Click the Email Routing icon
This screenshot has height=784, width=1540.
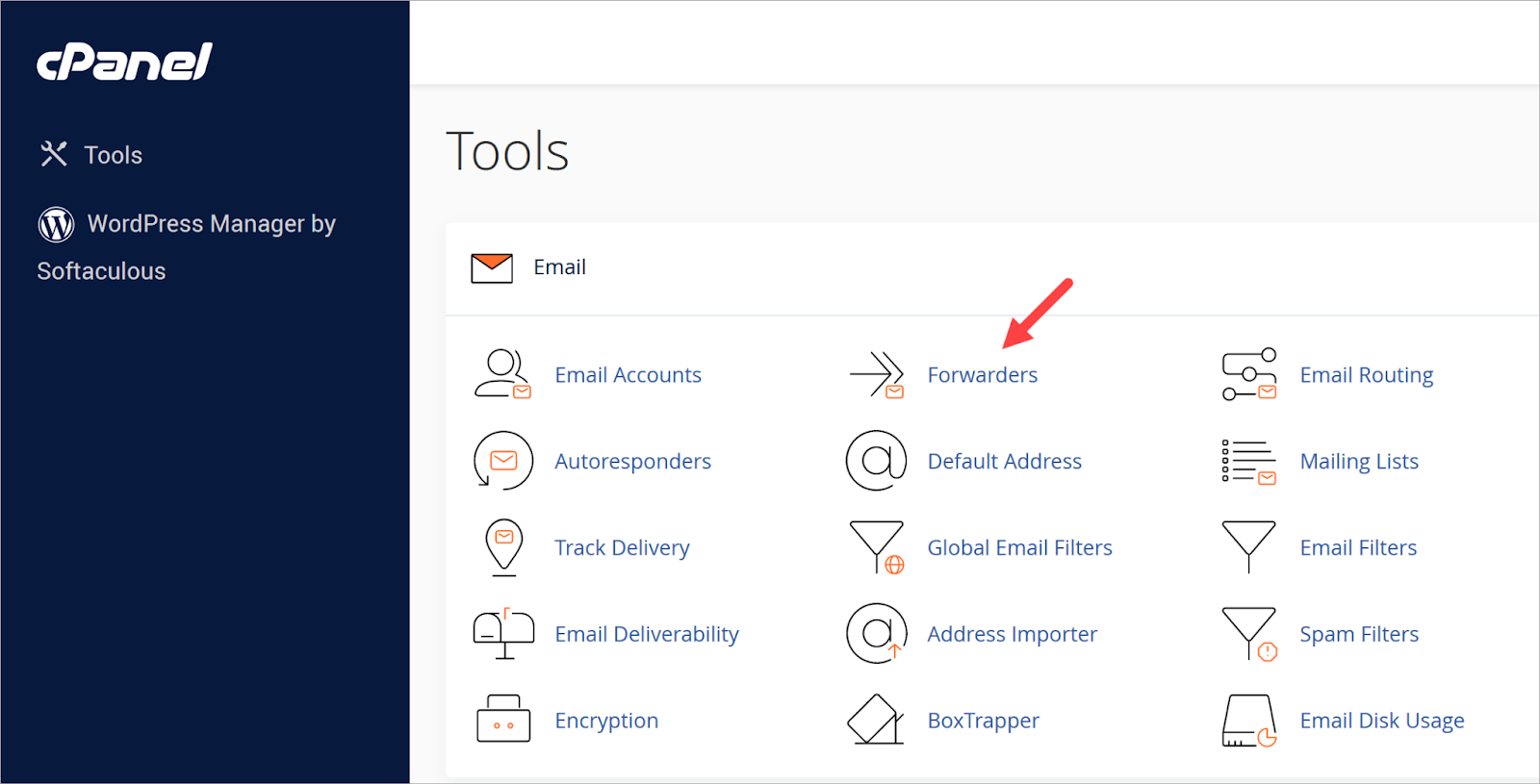(x=1248, y=374)
